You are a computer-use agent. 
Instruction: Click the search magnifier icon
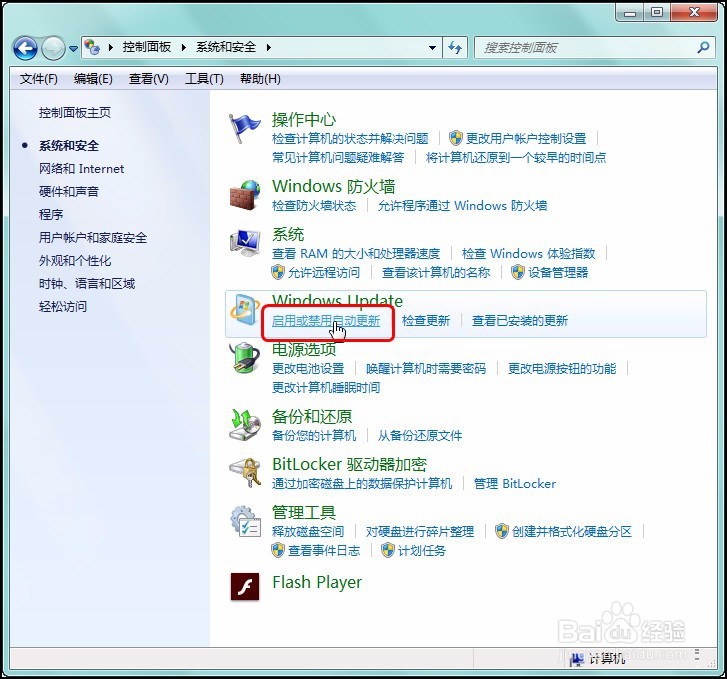tap(703, 47)
